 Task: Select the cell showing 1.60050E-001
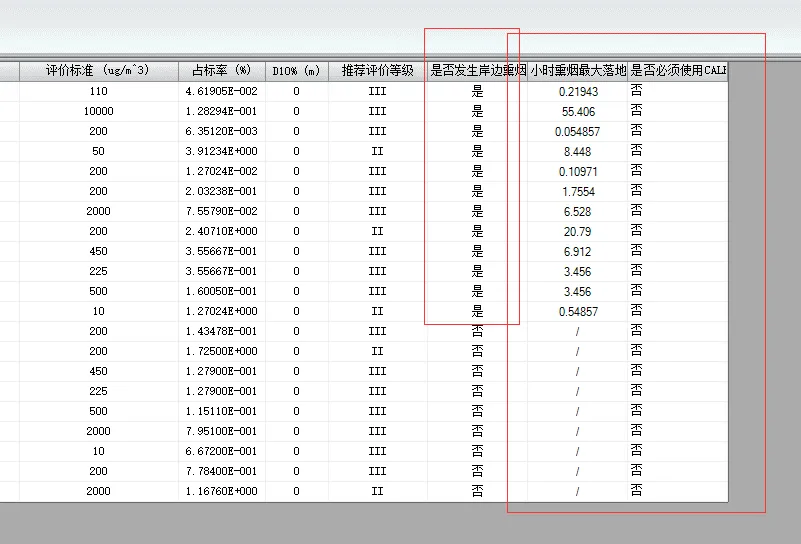coord(222,291)
